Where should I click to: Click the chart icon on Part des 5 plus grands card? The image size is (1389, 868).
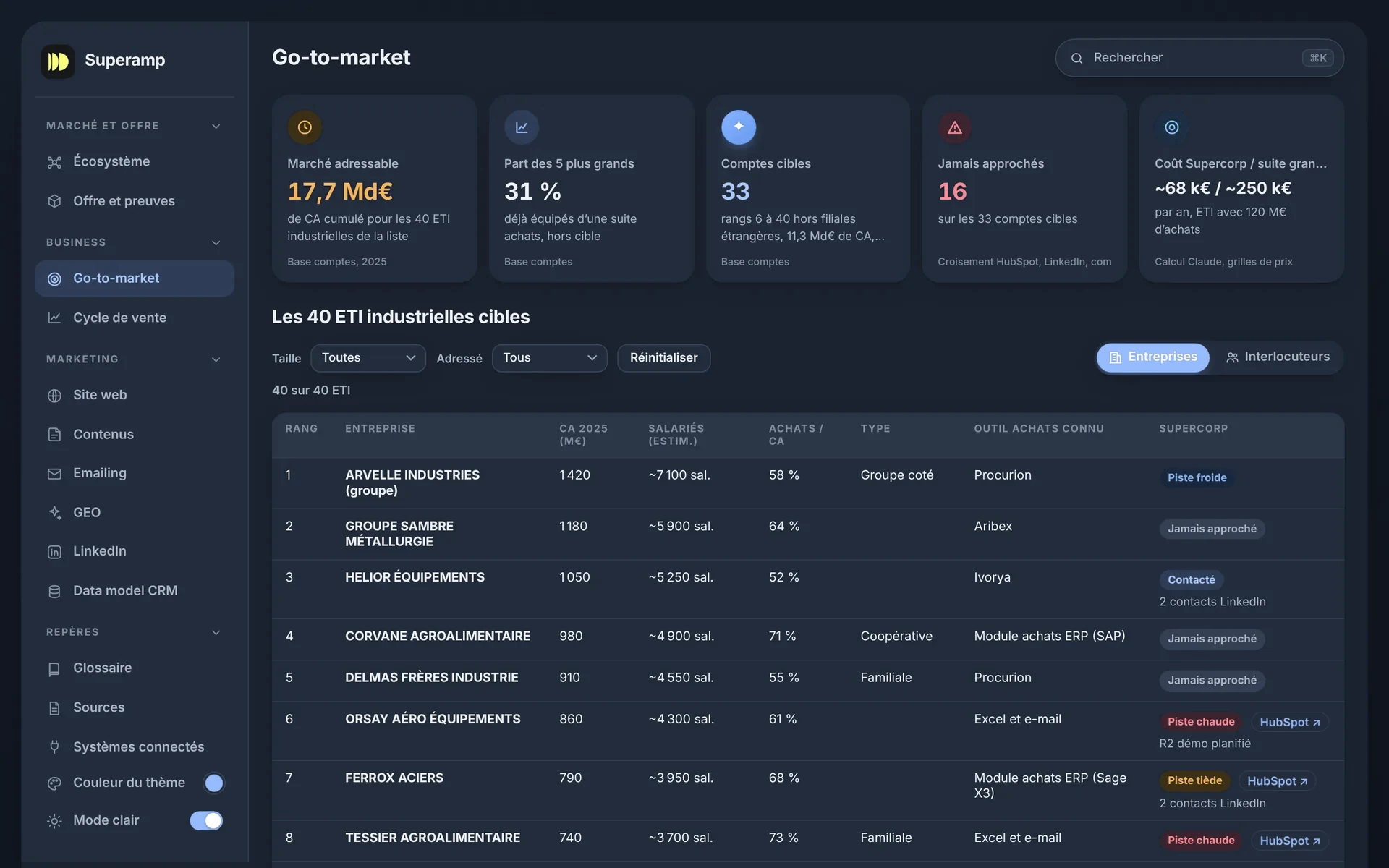point(522,127)
